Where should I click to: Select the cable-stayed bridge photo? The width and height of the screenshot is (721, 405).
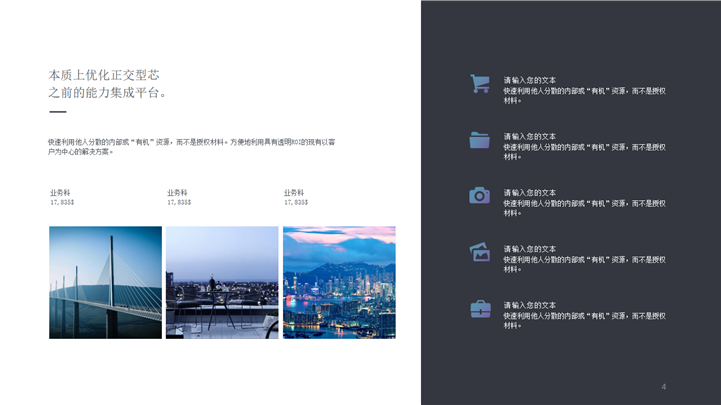click(x=105, y=282)
